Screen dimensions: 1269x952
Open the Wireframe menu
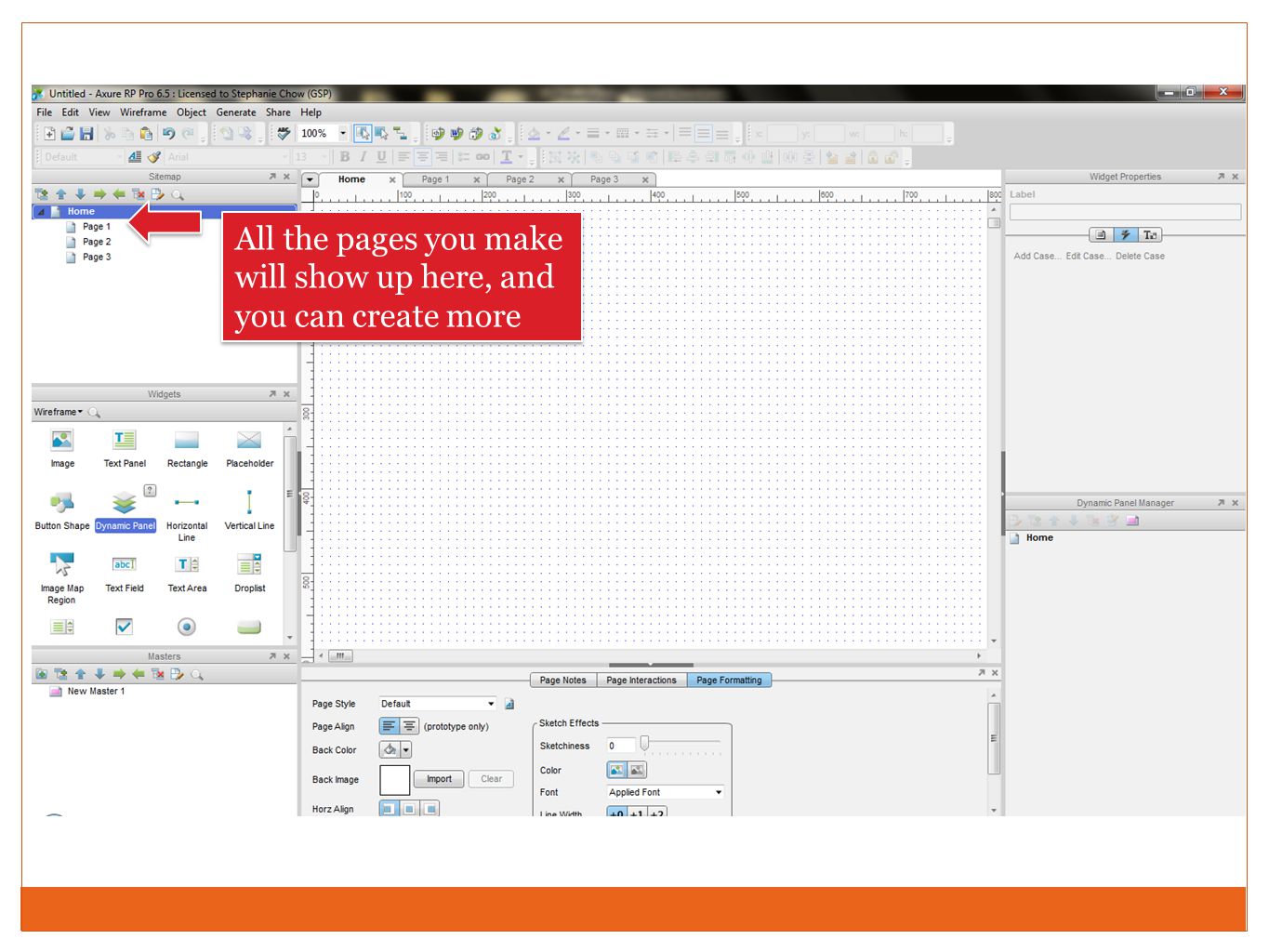point(143,112)
